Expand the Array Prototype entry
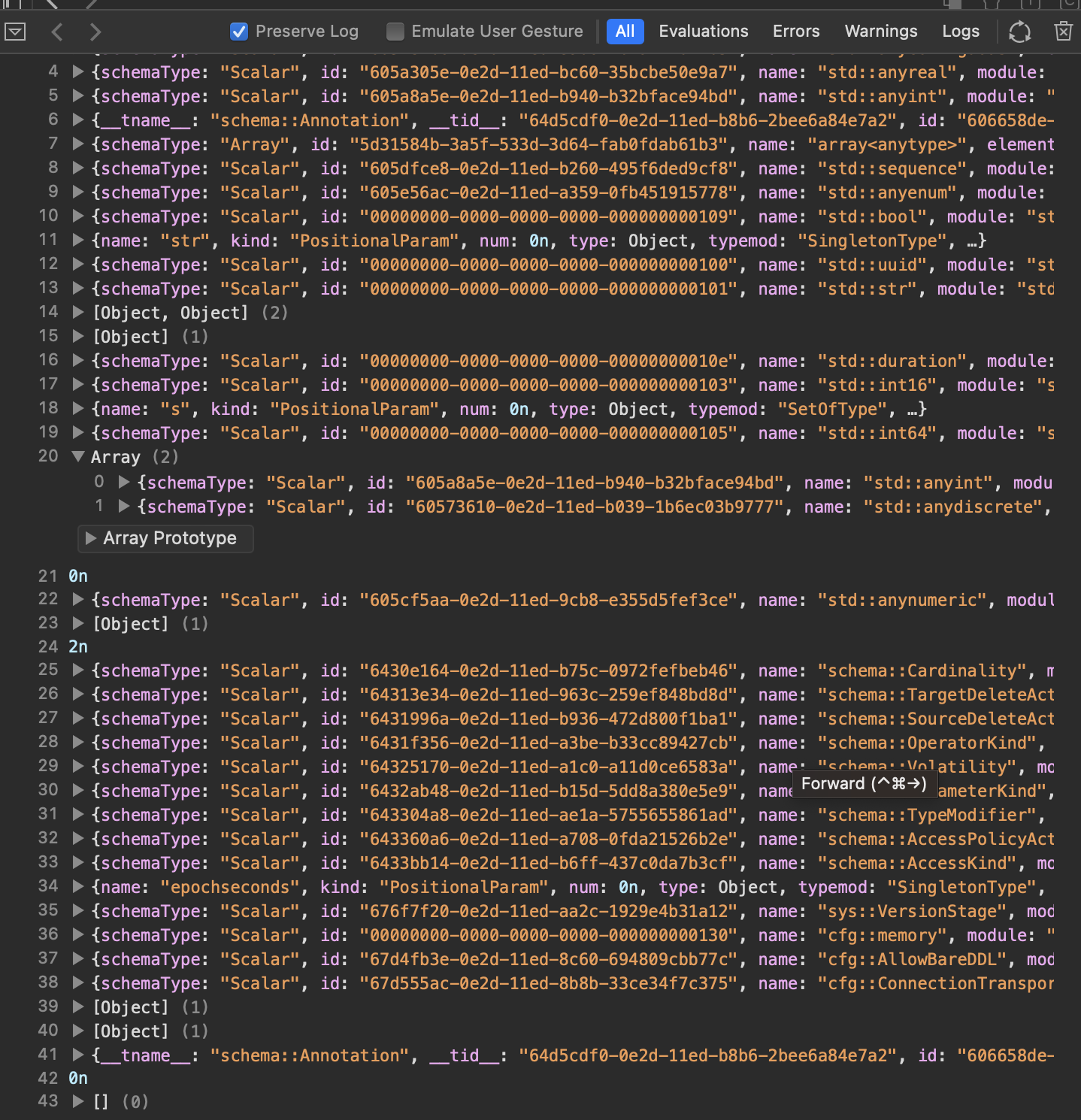This screenshot has height=1120, width=1081. tap(91, 538)
